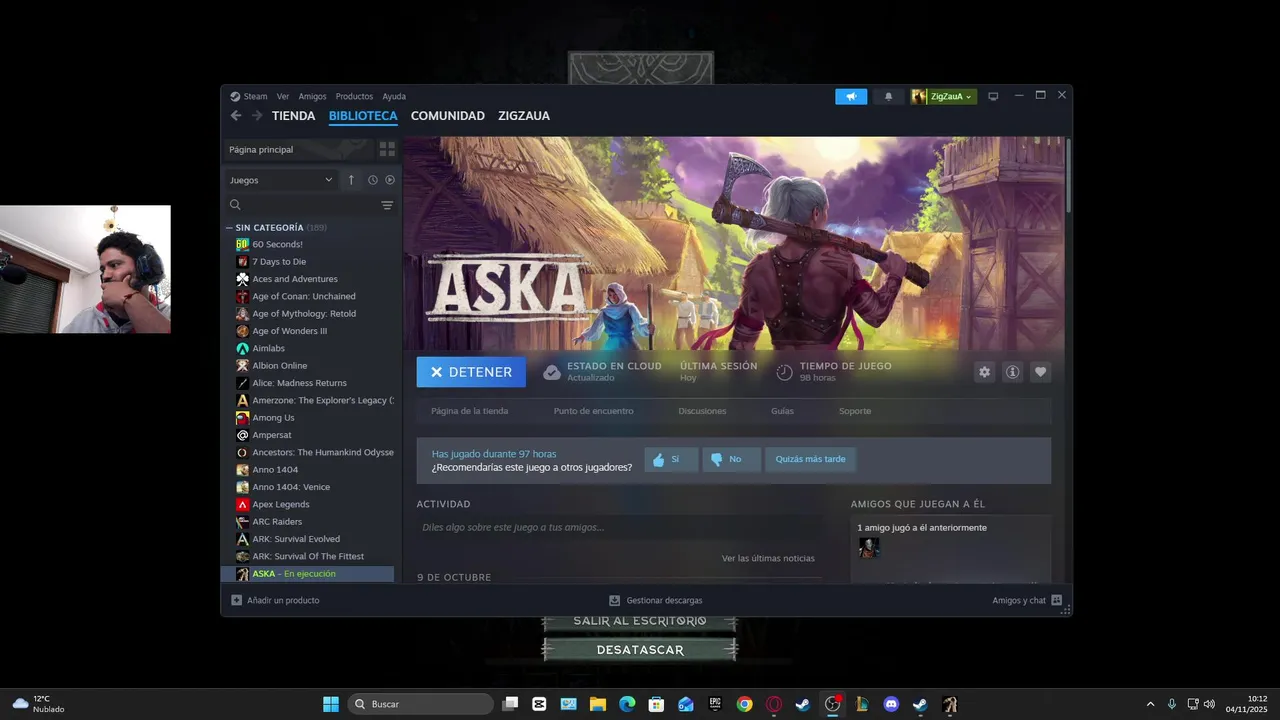Switch to the COMUNIDAD tab
The width and height of the screenshot is (1280, 720).
pyautogui.click(x=448, y=116)
